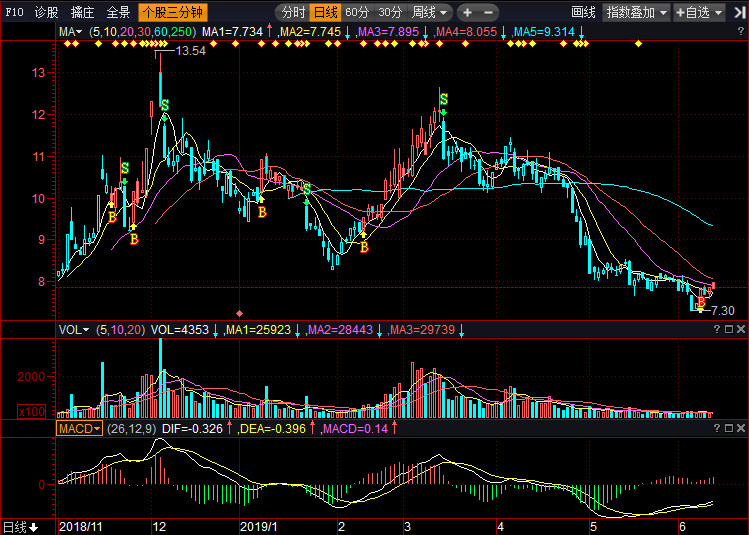This screenshot has height=535, width=749.
Task: Click the S sell signal at March peak
Action: click(444, 99)
